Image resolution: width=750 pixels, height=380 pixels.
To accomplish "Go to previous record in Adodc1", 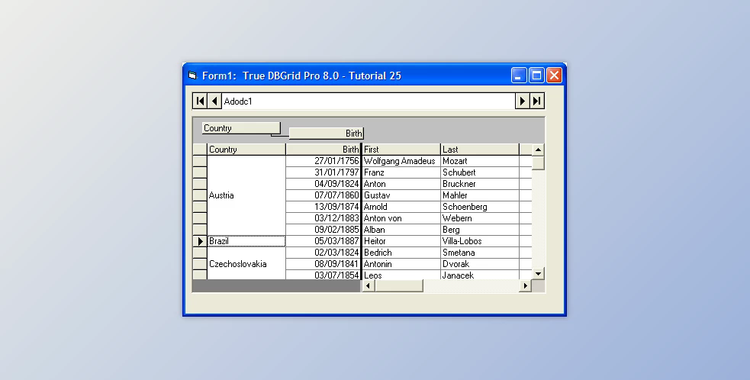I will (x=214, y=101).
